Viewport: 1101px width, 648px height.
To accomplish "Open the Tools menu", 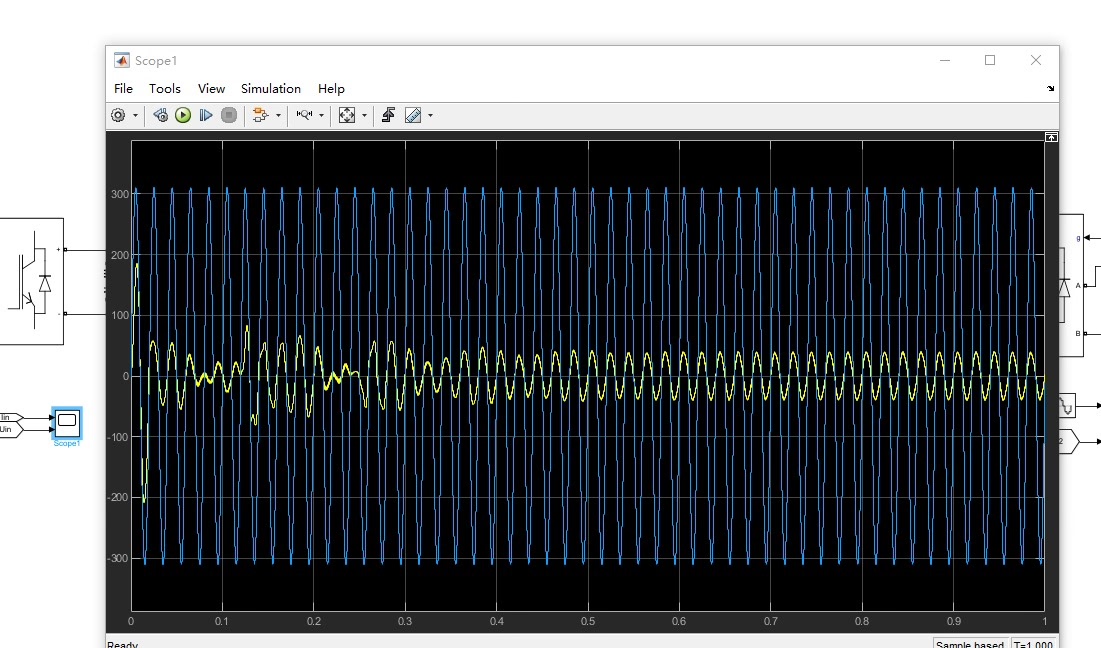I will pos(165,88).
